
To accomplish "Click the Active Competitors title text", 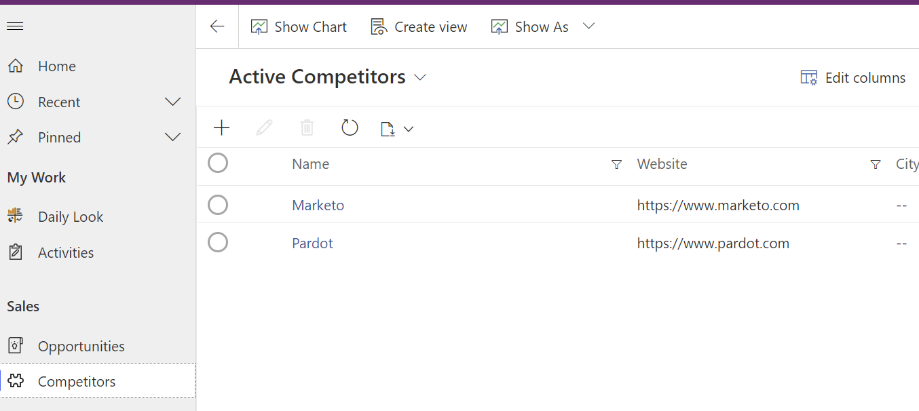I will pos(317,77).
